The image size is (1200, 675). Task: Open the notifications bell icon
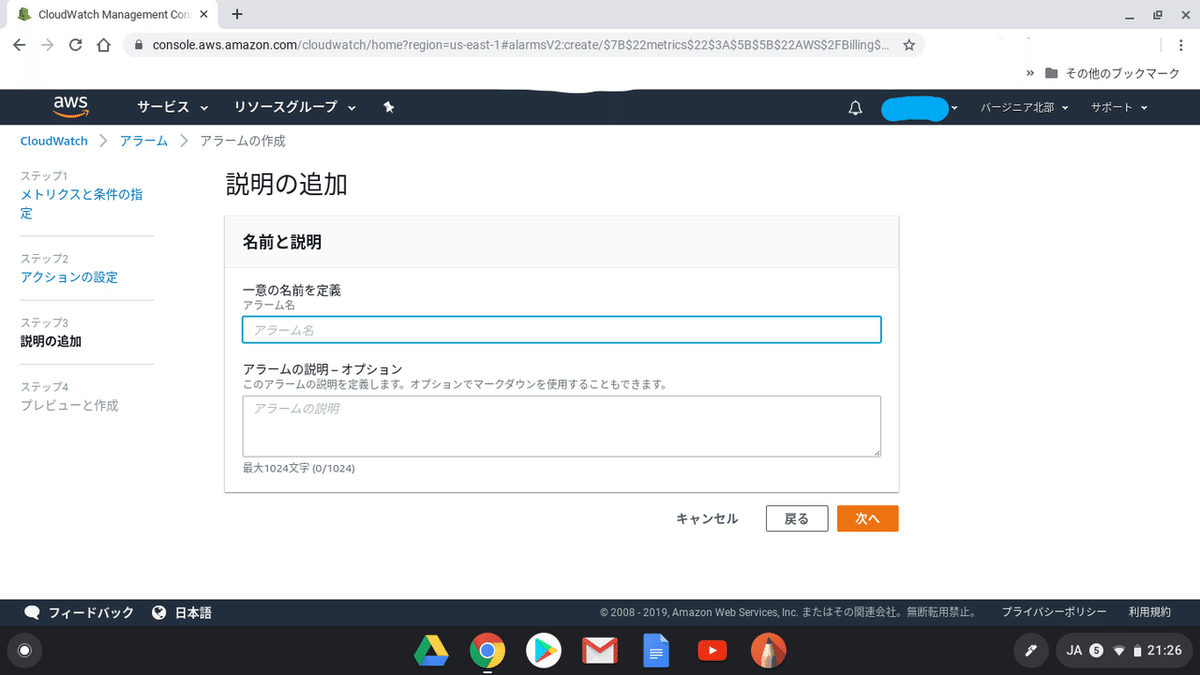(855, 107)
